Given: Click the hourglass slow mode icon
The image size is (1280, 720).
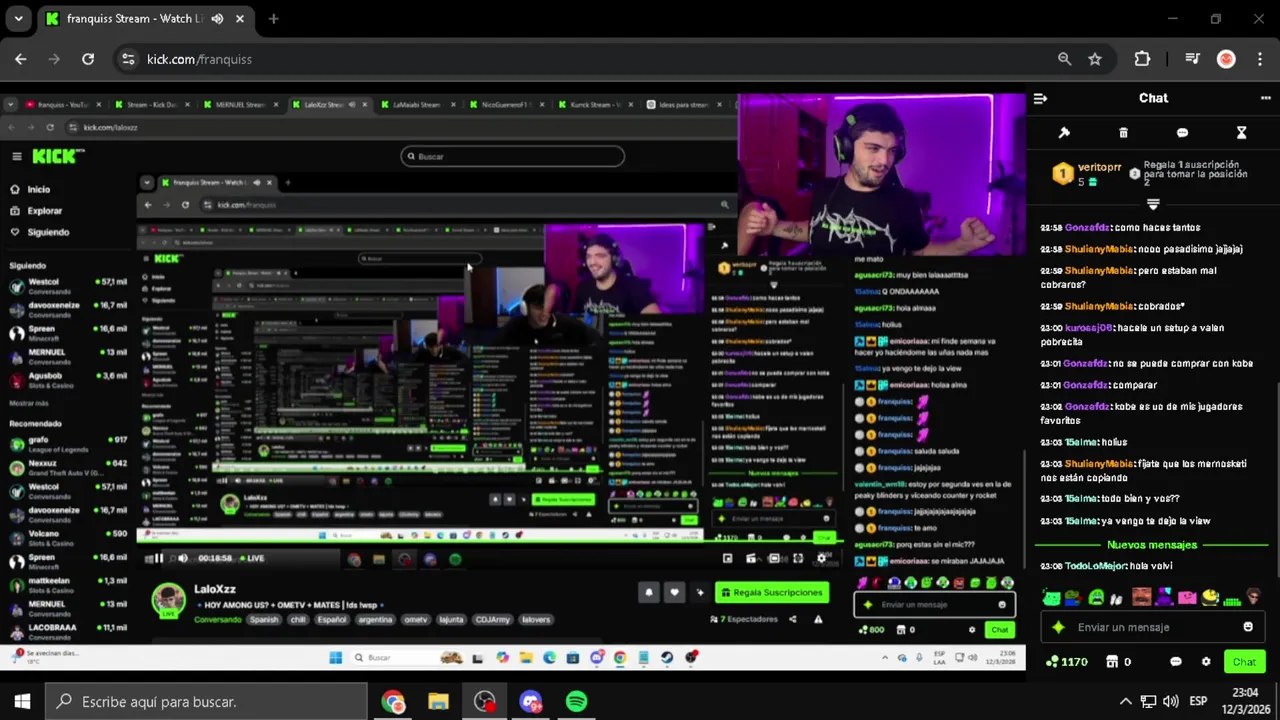Looking at the screenshot, I should pyautogui.click(x=1241, y=133).
